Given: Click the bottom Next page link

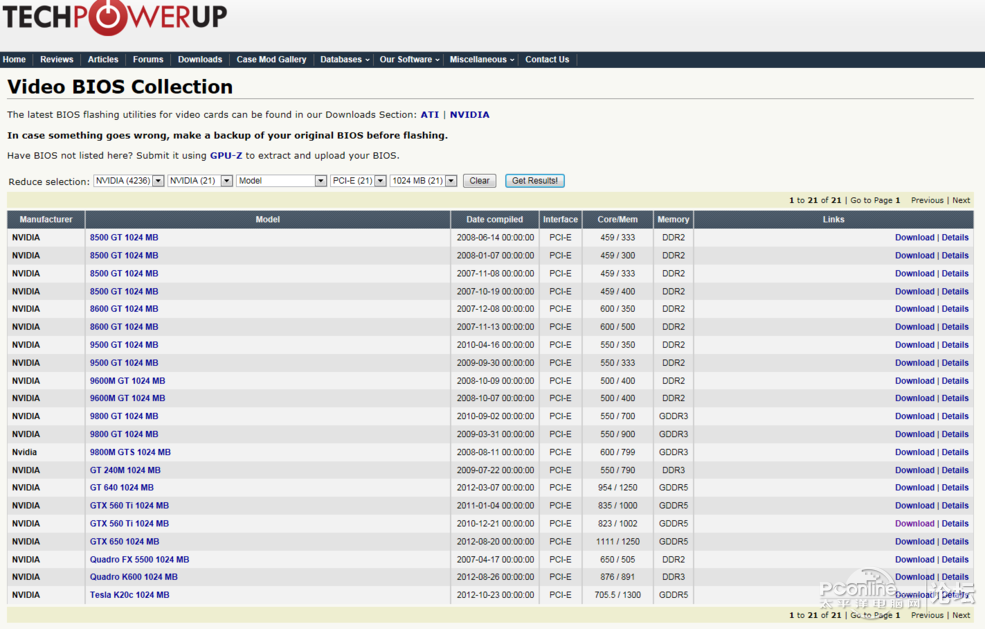Looking at the screenshot, I should coord(961,615).
